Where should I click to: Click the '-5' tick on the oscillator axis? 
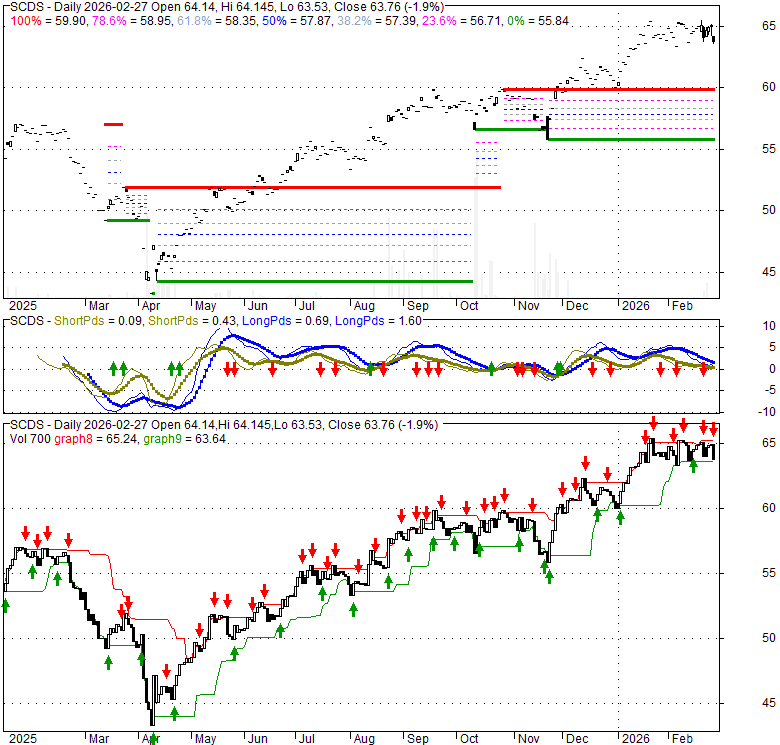[769, 390]
